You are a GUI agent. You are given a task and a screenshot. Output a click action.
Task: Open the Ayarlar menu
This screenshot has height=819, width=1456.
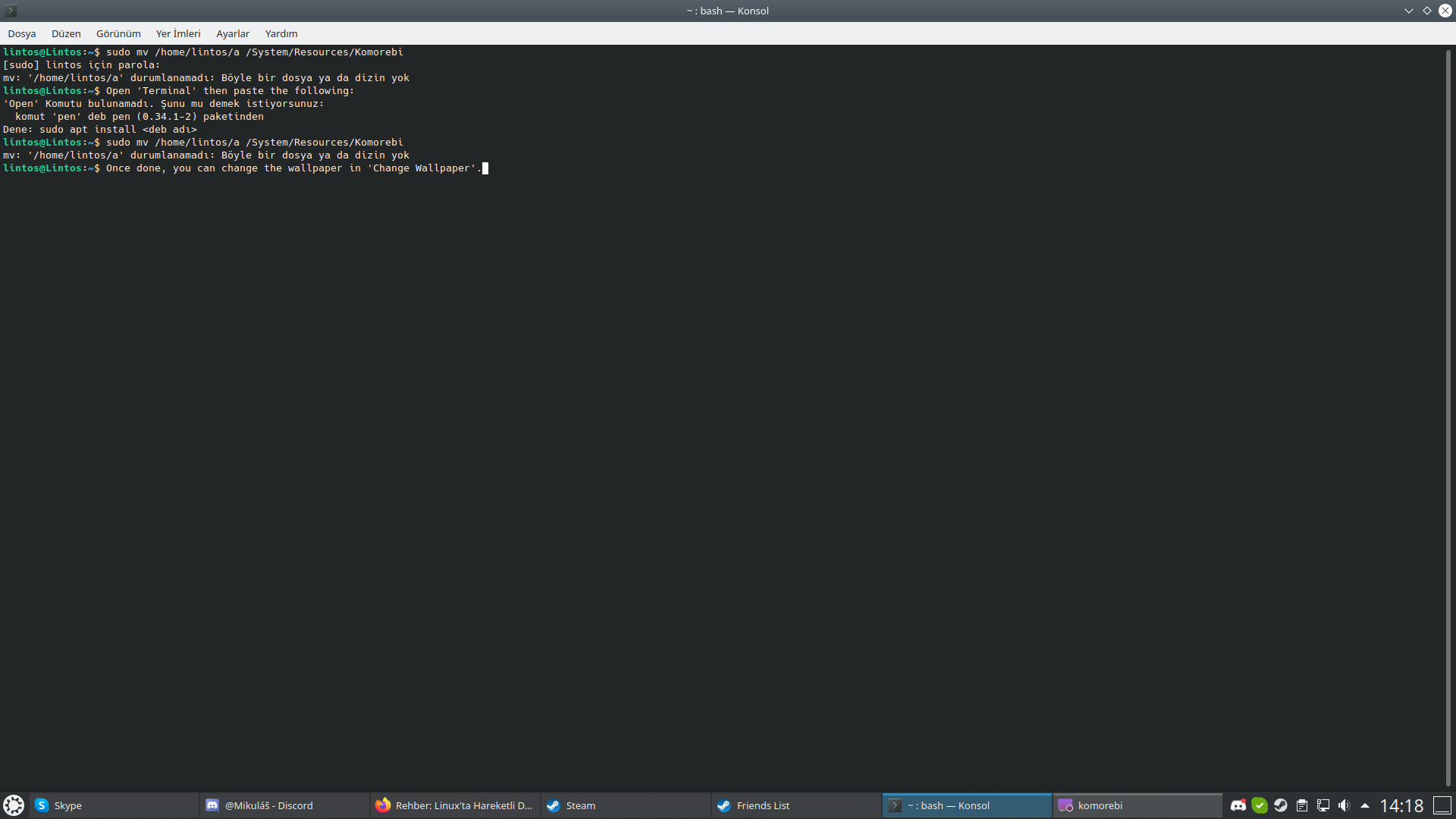coord(233,33)
